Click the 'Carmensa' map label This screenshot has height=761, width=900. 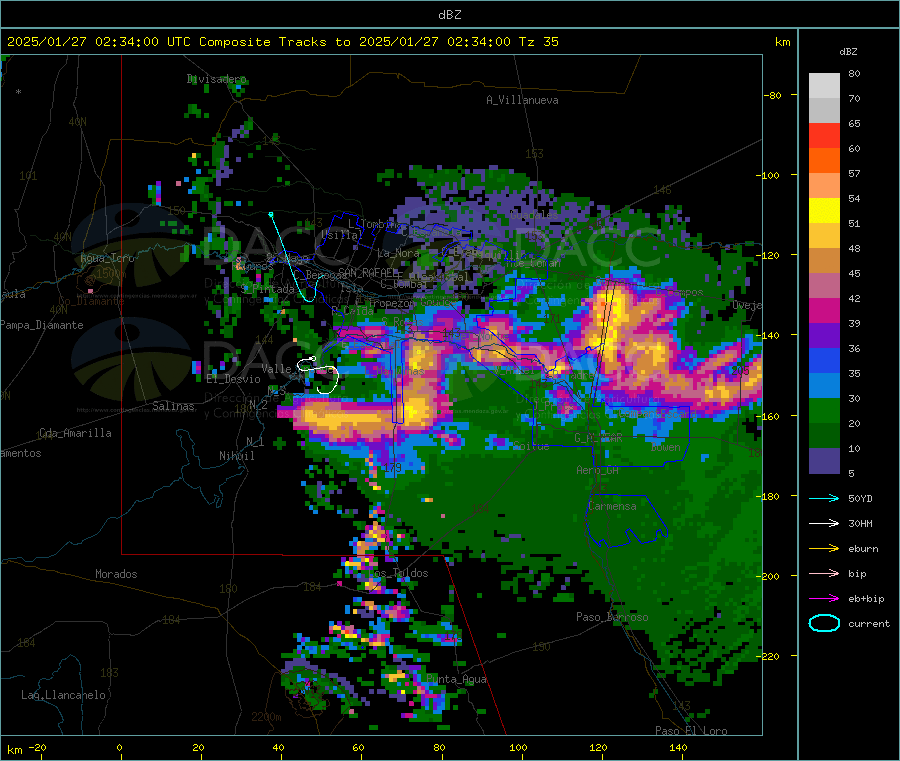[x=612, y=506]
